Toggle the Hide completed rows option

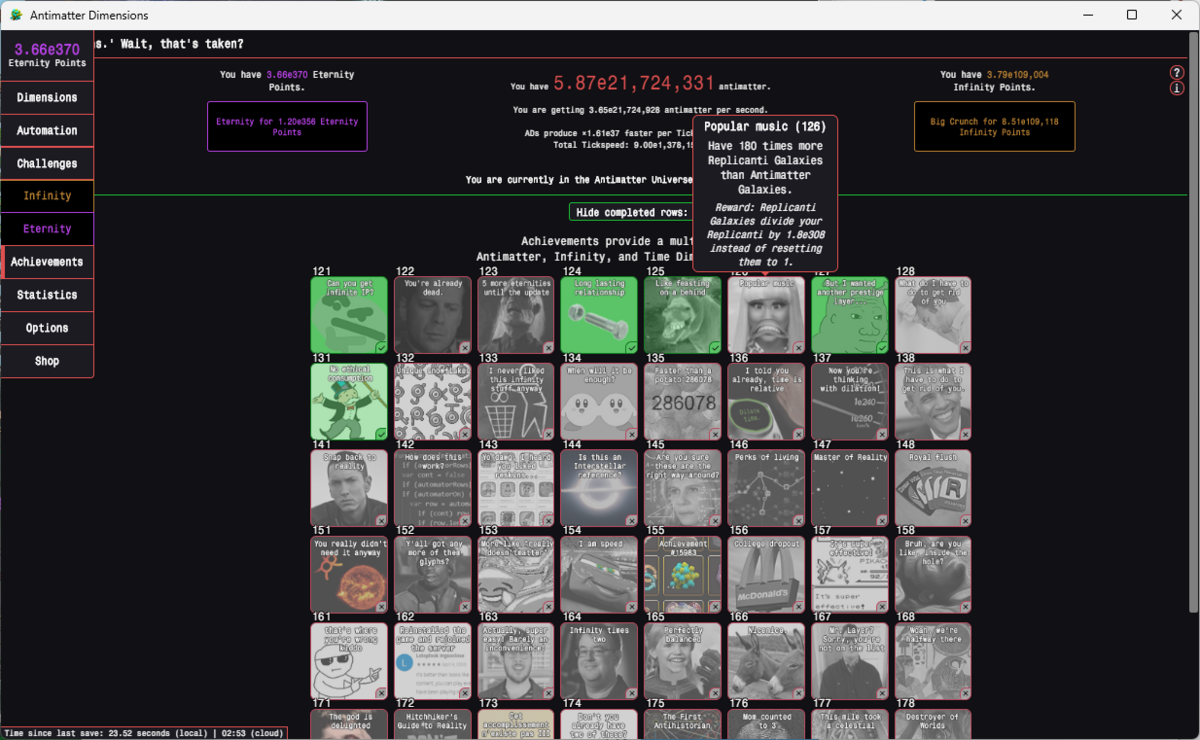point(631,212)
